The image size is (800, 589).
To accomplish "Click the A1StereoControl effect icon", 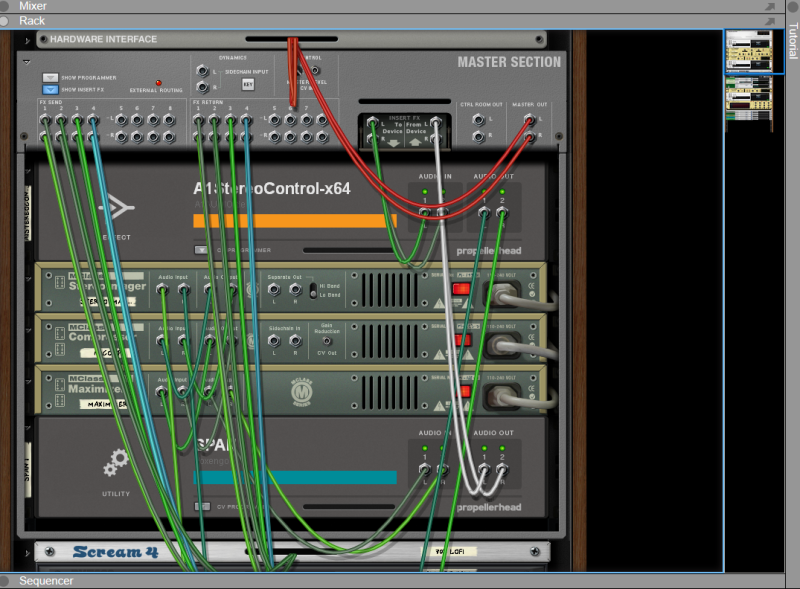I will coord(116,208).
